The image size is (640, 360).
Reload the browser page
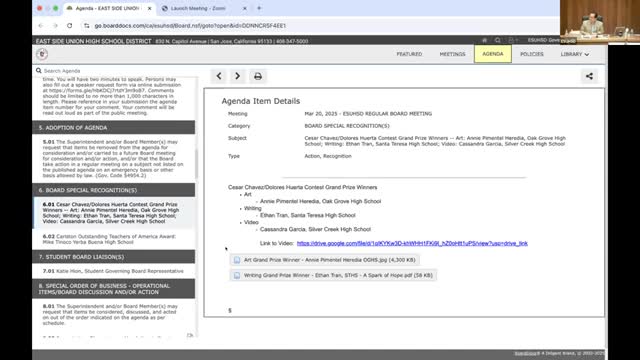[x=70, y=25]
